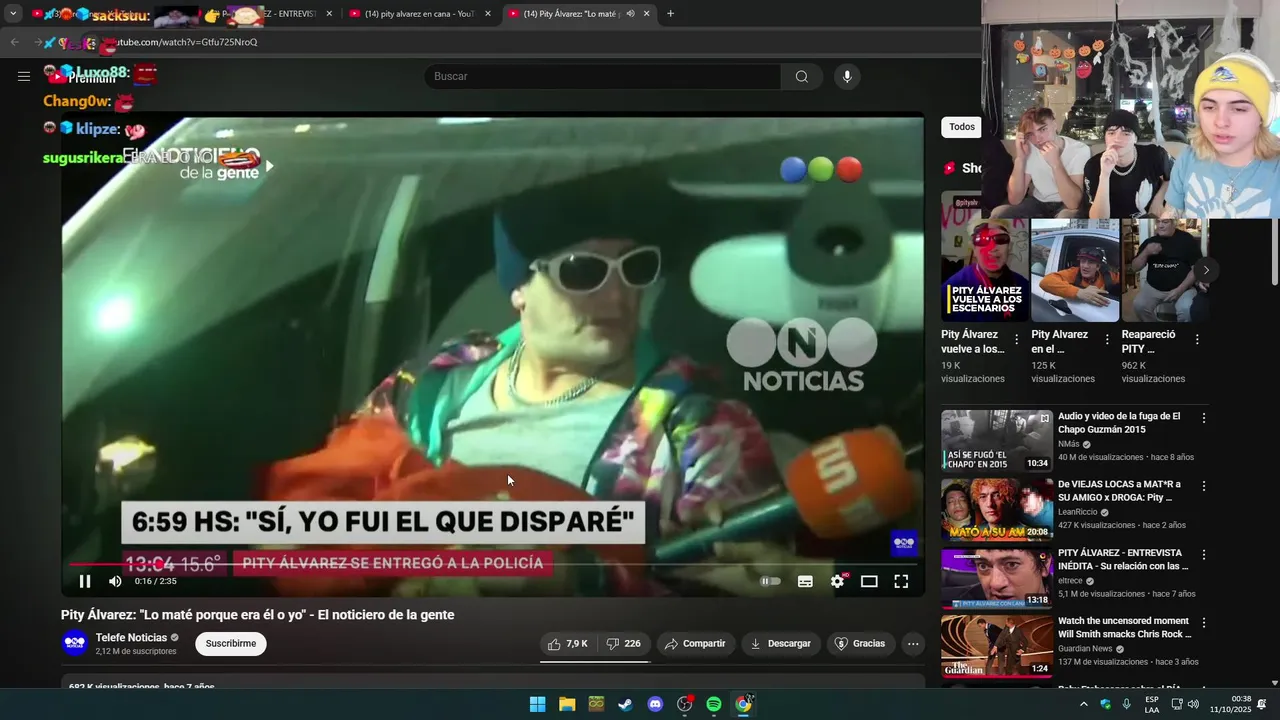Seek along the red video progress bar

click(492, 565)
